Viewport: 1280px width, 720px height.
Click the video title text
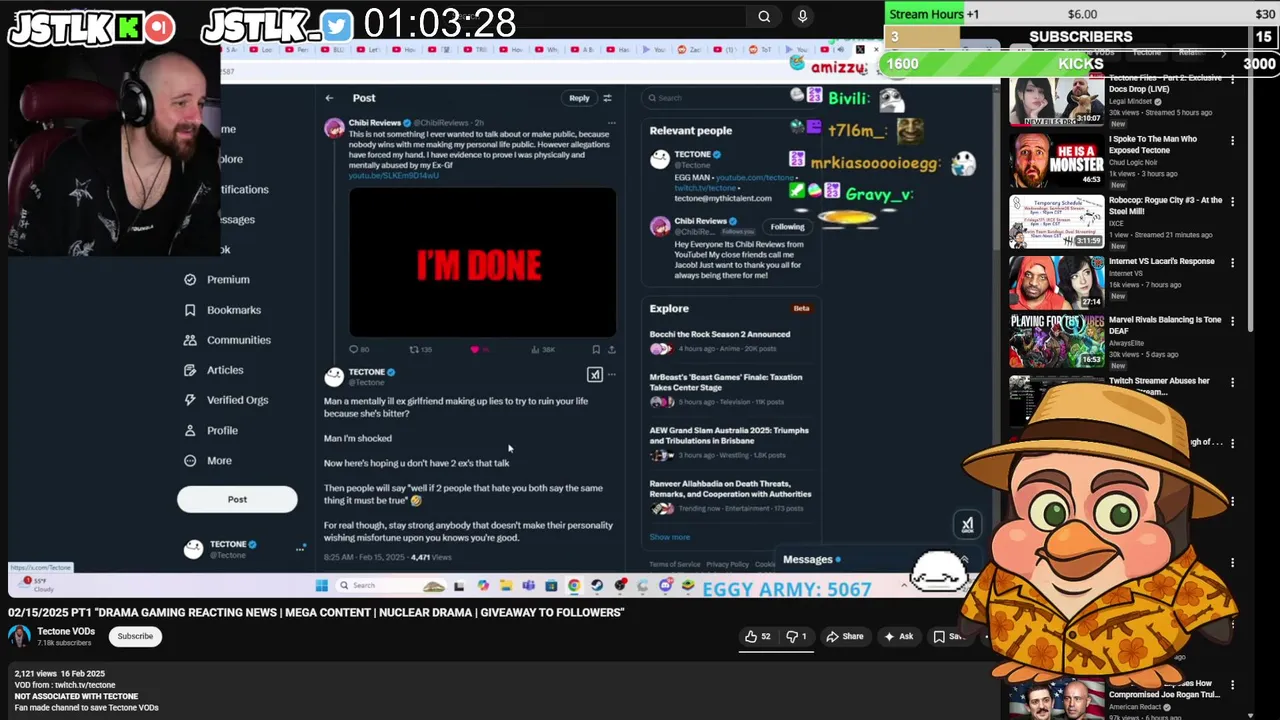tap(316, 612)
